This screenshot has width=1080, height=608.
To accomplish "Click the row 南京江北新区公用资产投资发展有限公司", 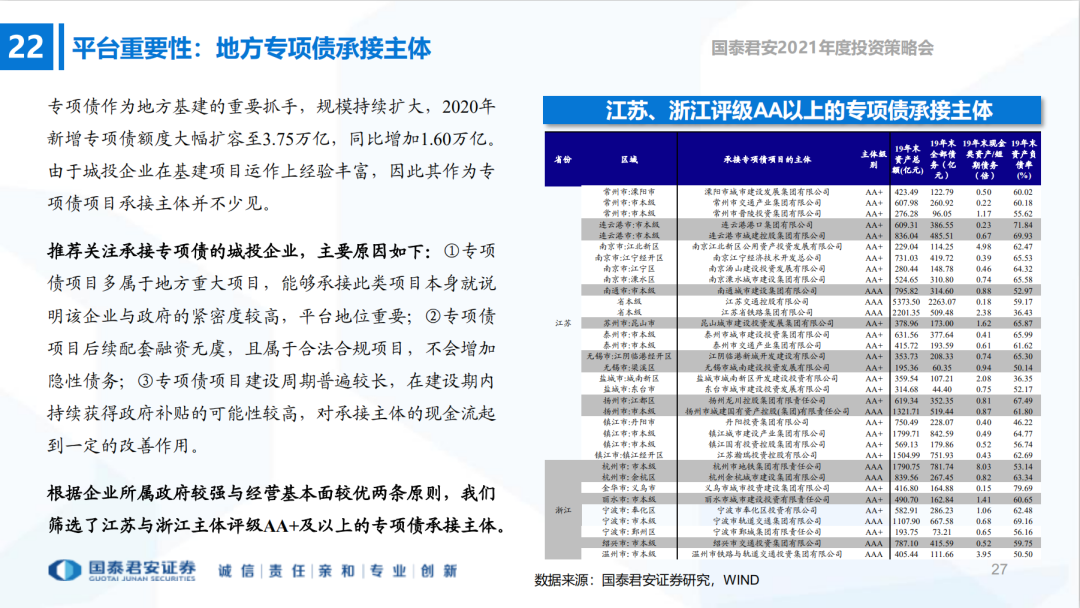I will pyautogui.click(x=811, y=247).
